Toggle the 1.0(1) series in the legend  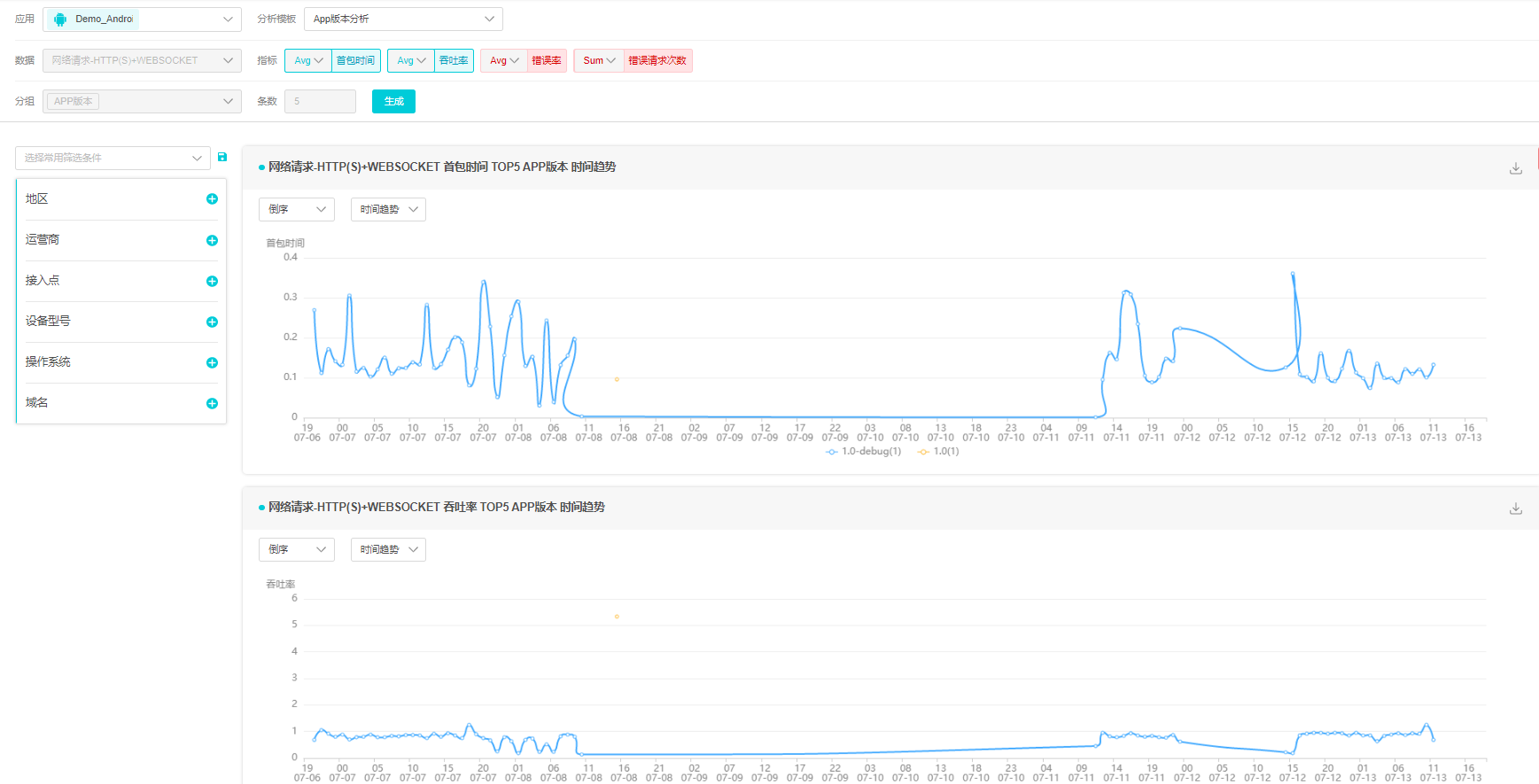[939, 452]
